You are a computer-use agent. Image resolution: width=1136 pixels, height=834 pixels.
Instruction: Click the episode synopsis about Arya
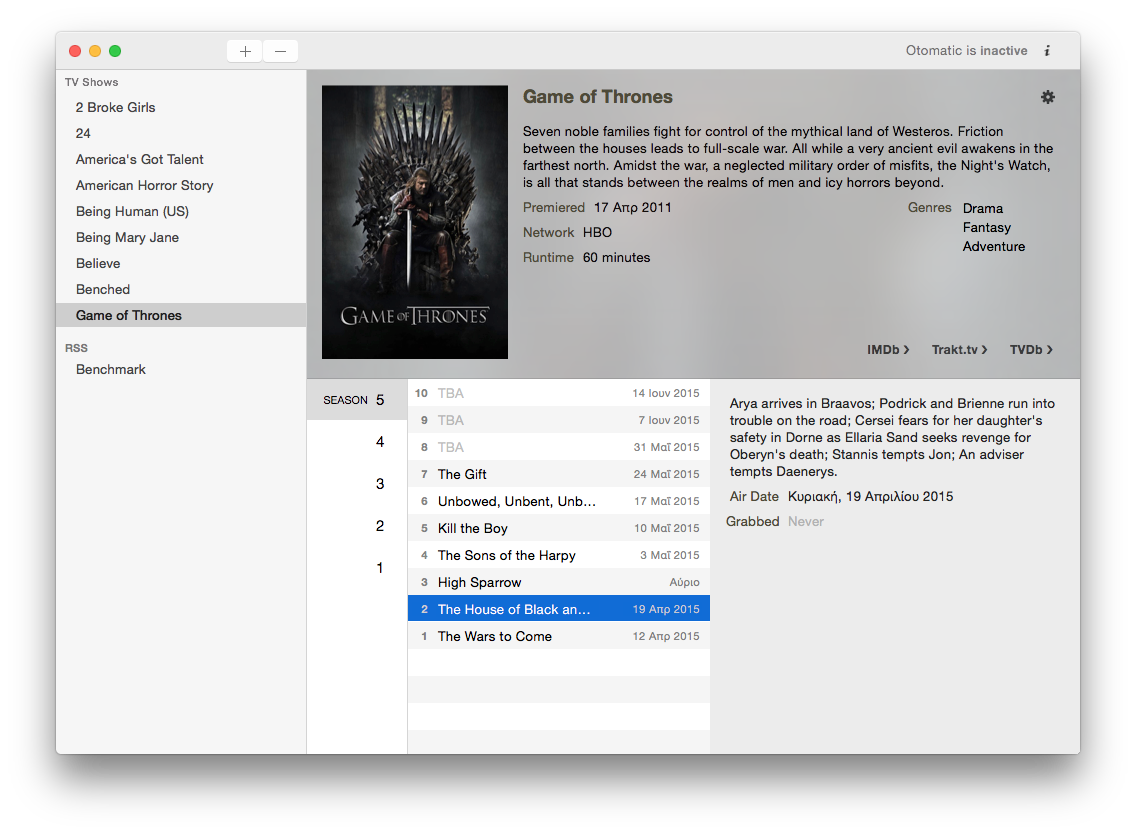tap(892, 438)
